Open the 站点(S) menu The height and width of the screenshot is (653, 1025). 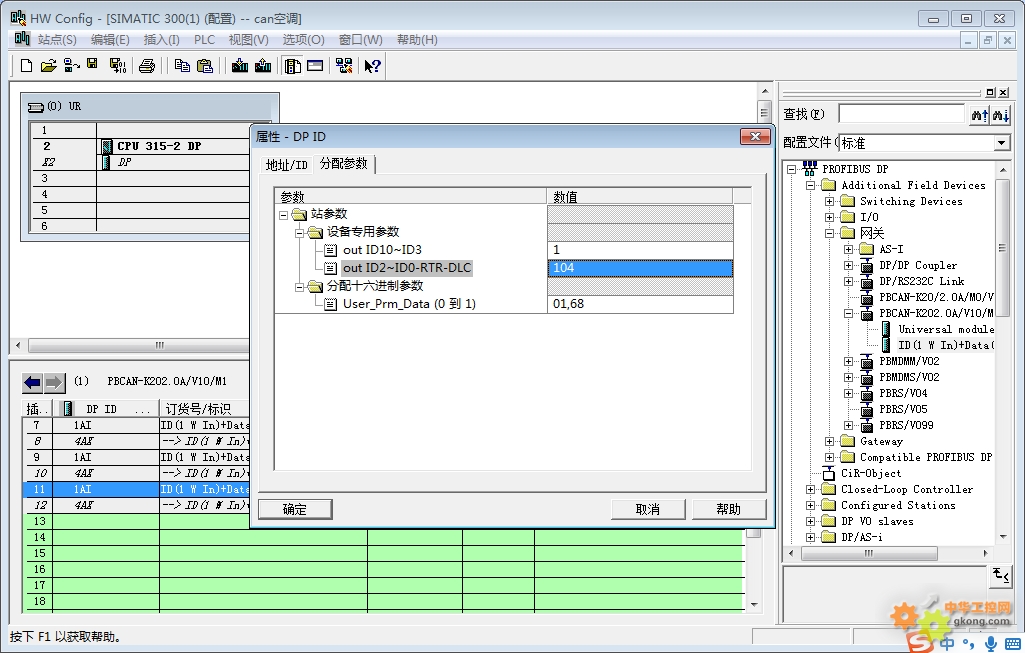pos(57,40)
